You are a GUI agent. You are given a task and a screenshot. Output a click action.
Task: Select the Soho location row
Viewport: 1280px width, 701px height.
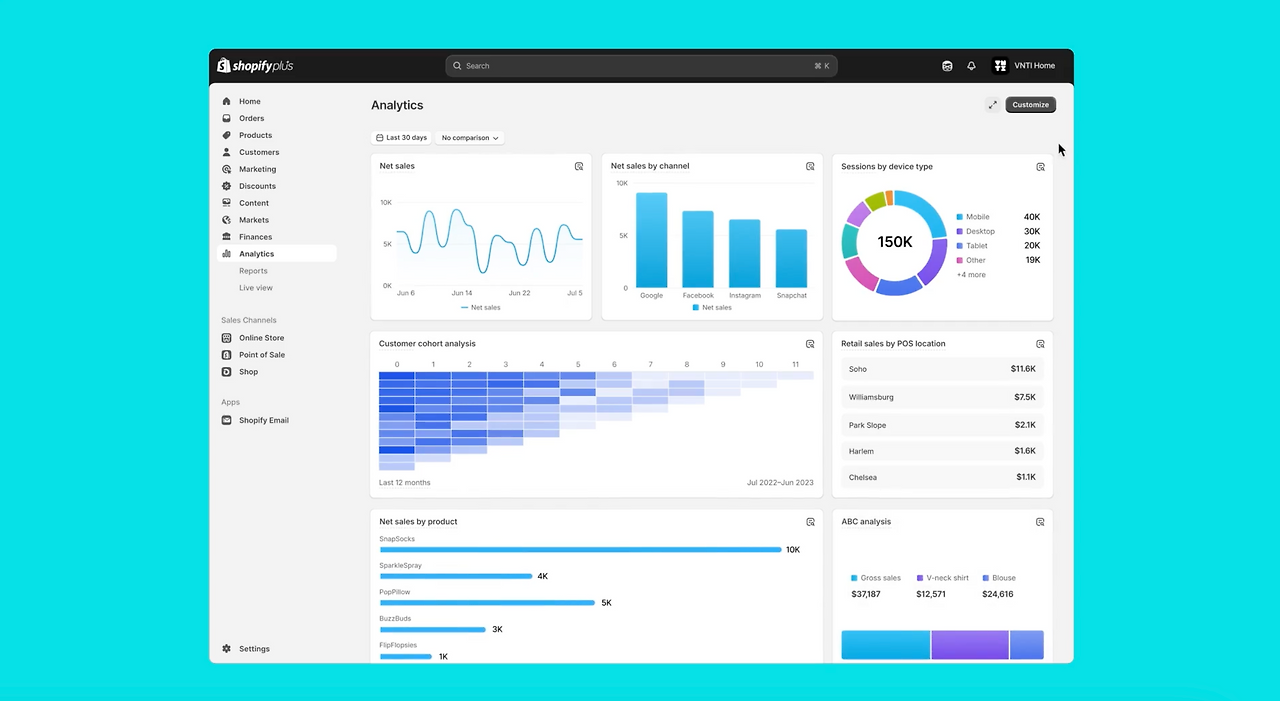942,369
